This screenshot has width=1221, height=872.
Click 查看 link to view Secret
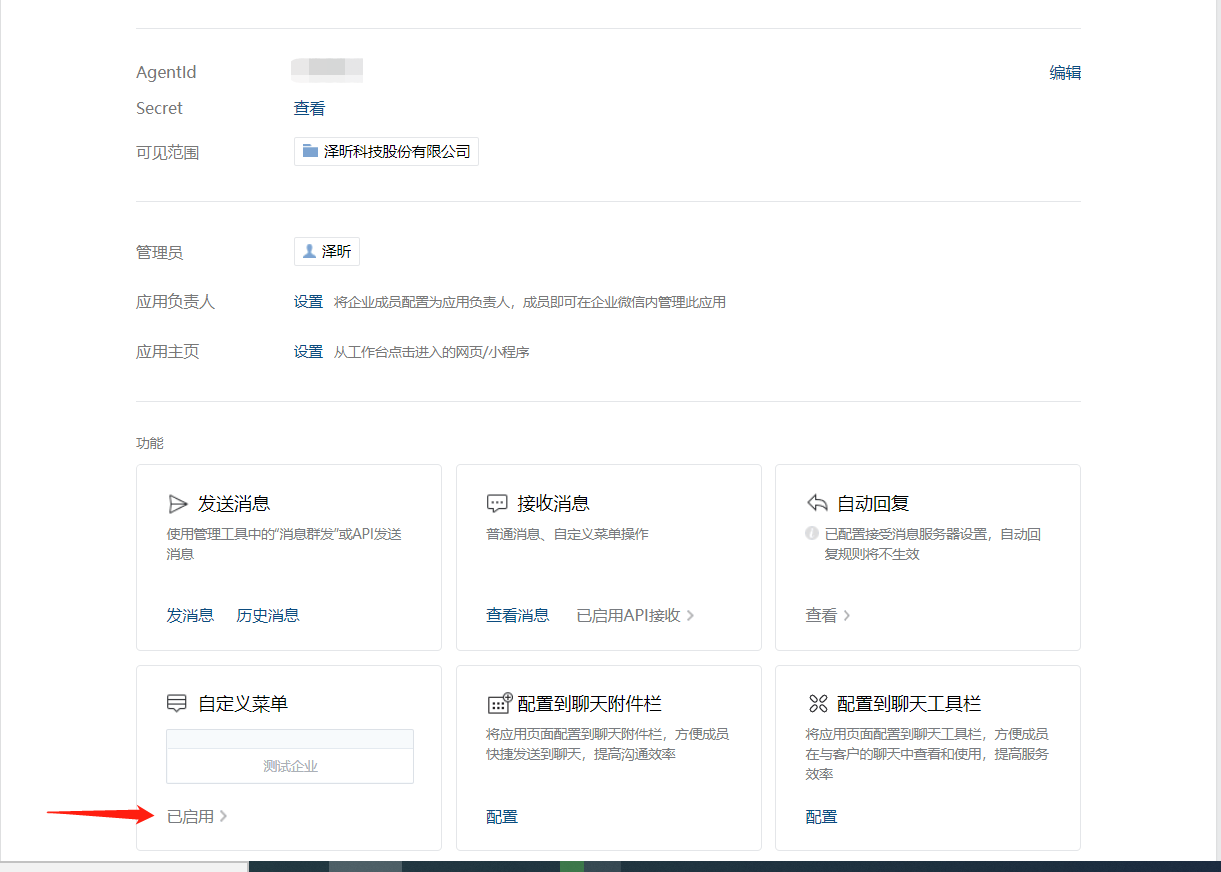click(309, 109)
